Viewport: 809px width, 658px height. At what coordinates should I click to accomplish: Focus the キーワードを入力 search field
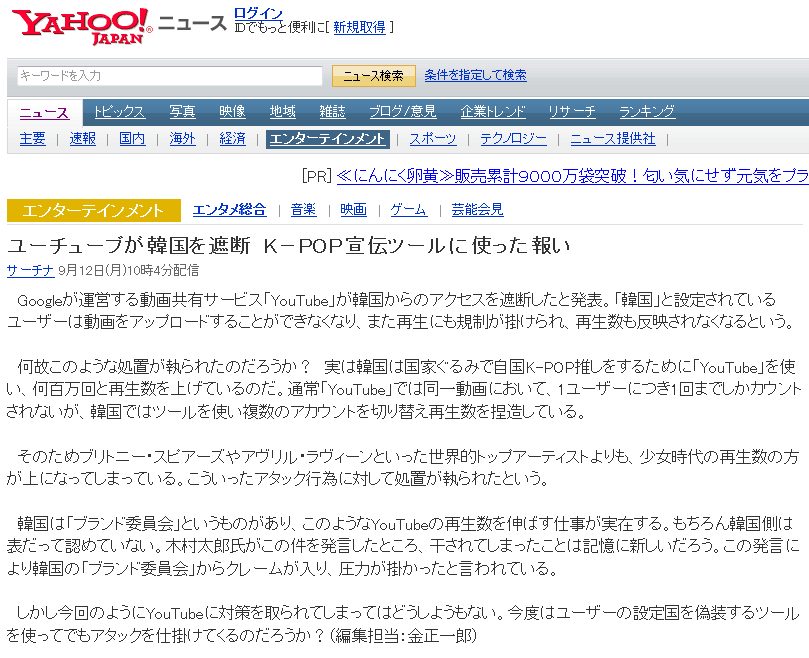170,76
